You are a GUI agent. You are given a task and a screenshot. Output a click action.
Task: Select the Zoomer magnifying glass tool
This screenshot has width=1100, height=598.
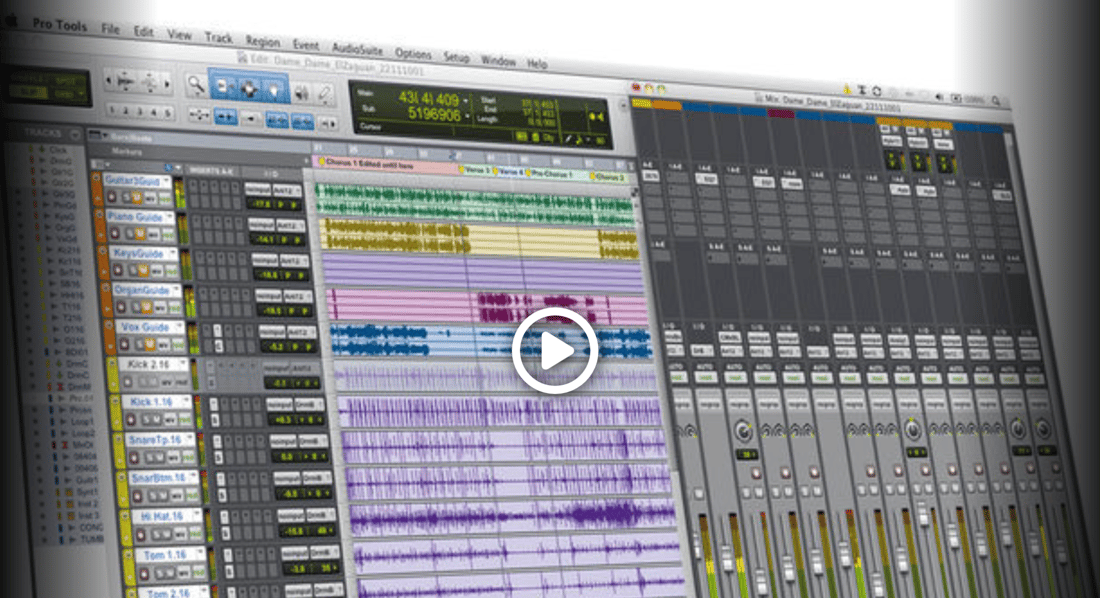(196, 84)
